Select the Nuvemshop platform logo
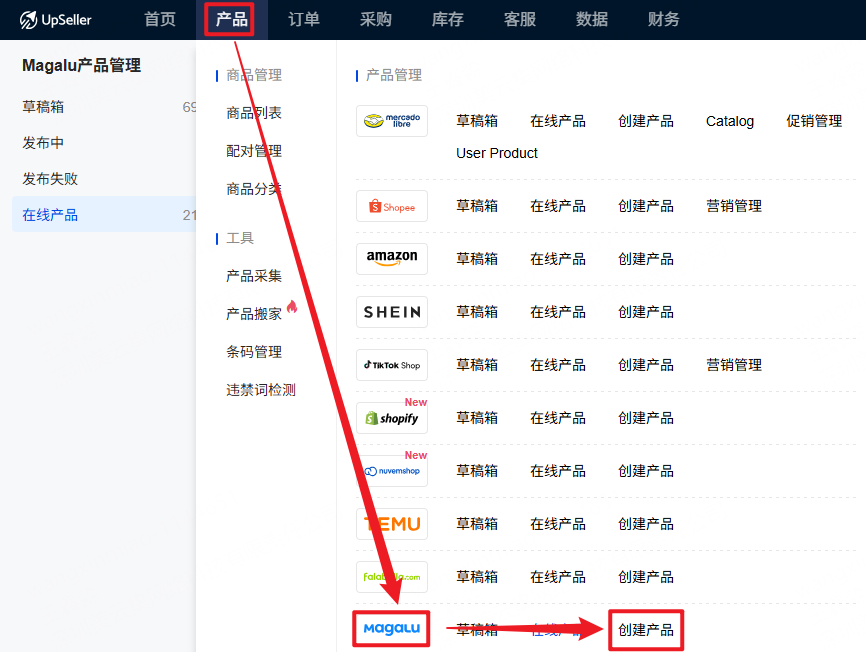 pyautogui.click(x=392, y=471)
